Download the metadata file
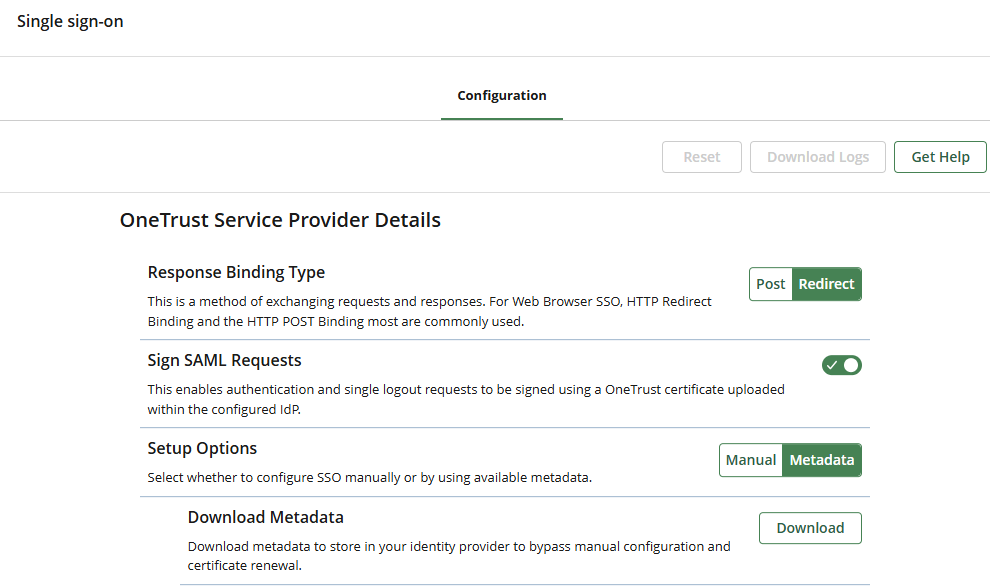990x588 pixels. [810, 528]
